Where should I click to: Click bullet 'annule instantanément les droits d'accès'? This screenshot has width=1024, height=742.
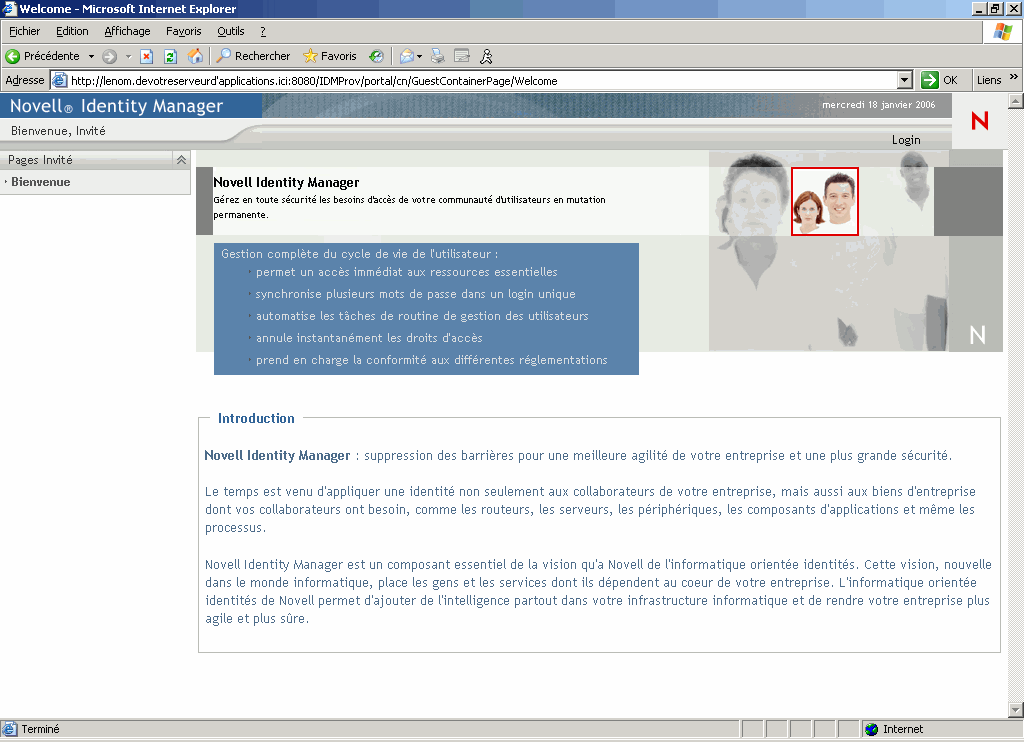[x=369, y=338]
